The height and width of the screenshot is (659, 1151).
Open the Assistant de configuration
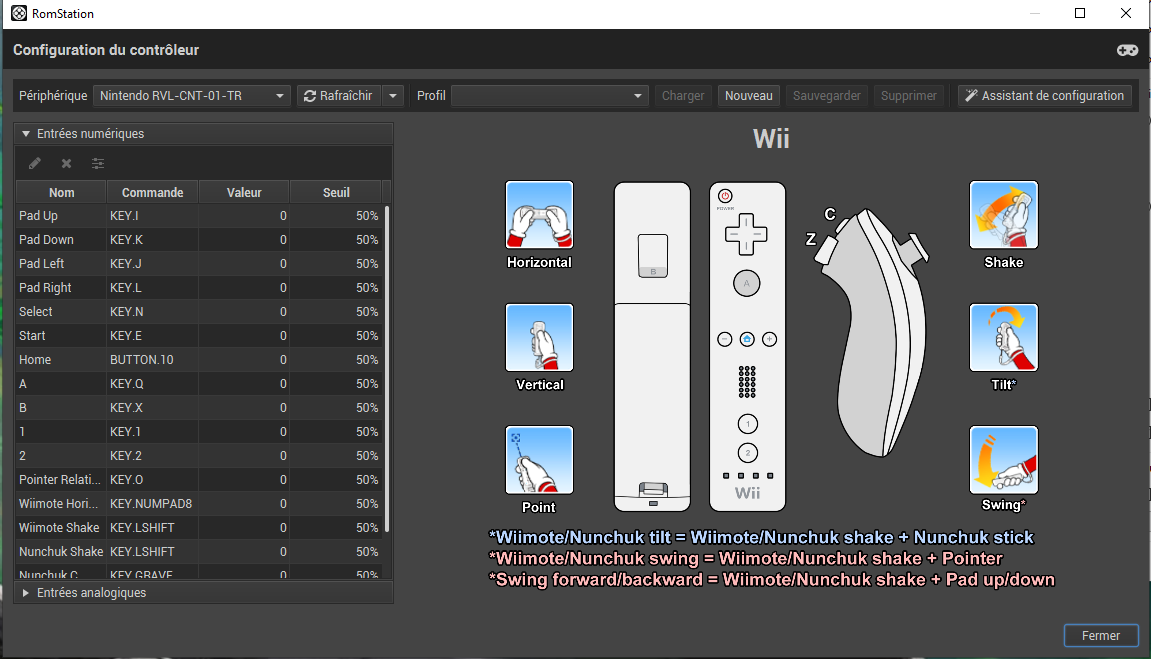pyautogui.click(x=1045, y=95)
